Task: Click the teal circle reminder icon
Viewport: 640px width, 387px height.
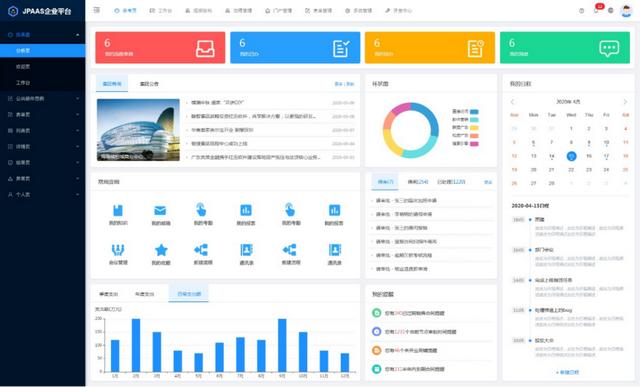Action: (376, 369)
